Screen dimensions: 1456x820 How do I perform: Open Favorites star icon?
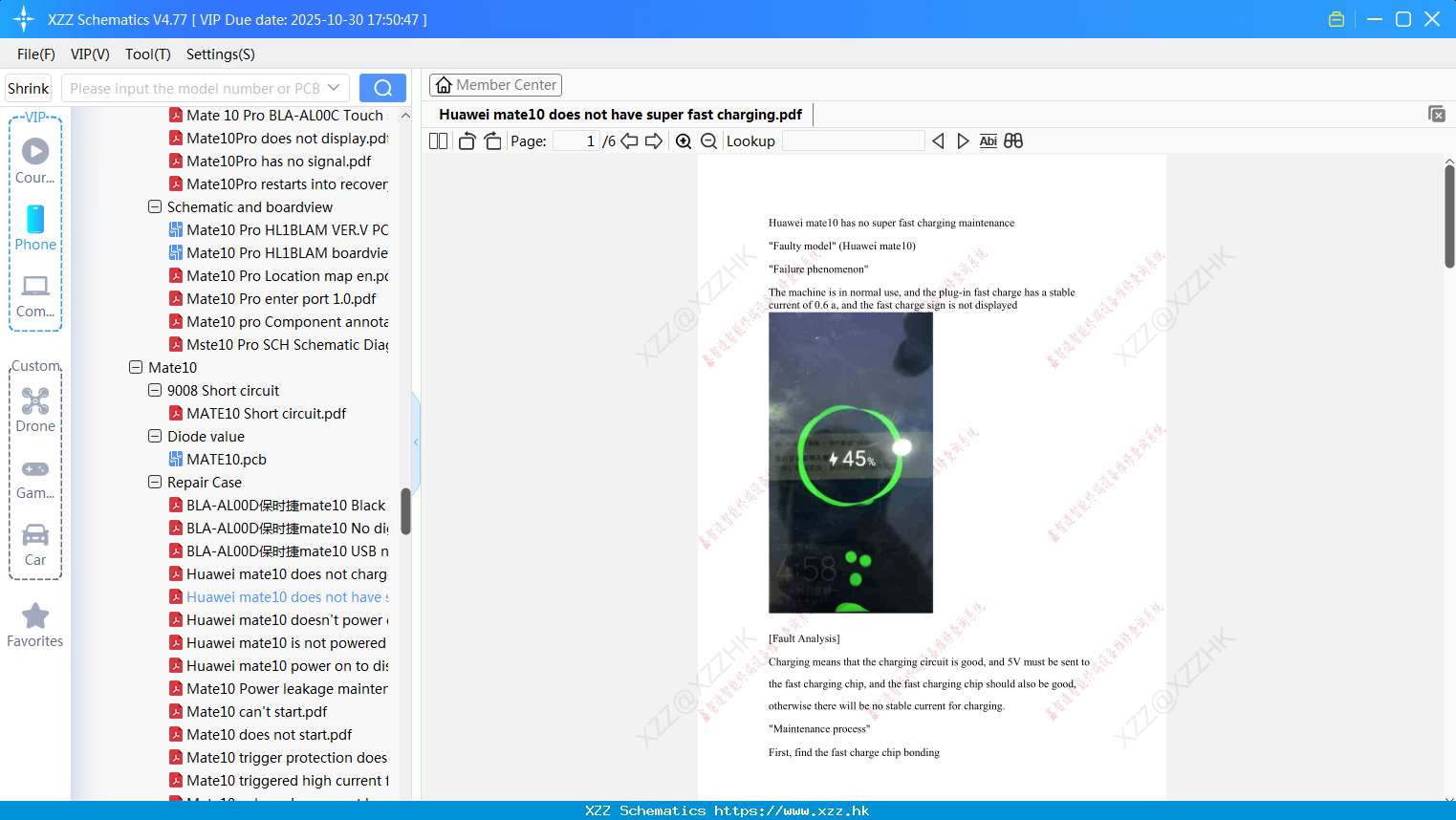point(35,615)
